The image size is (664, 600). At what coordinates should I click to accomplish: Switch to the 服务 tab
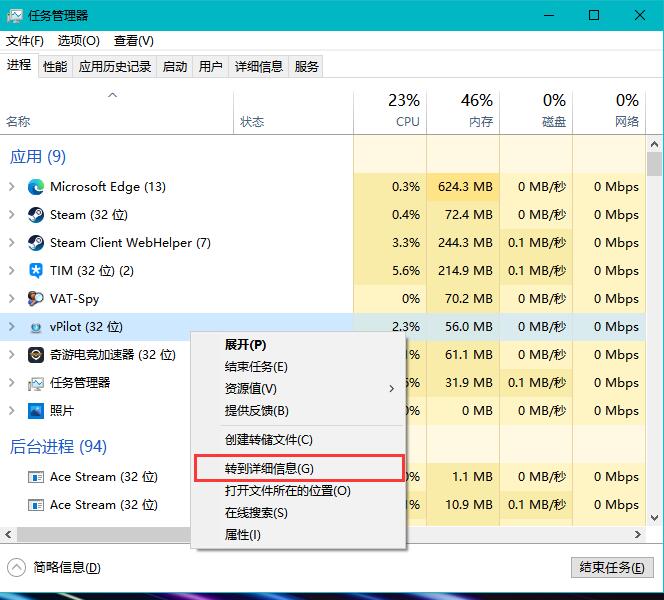point(306,66)
